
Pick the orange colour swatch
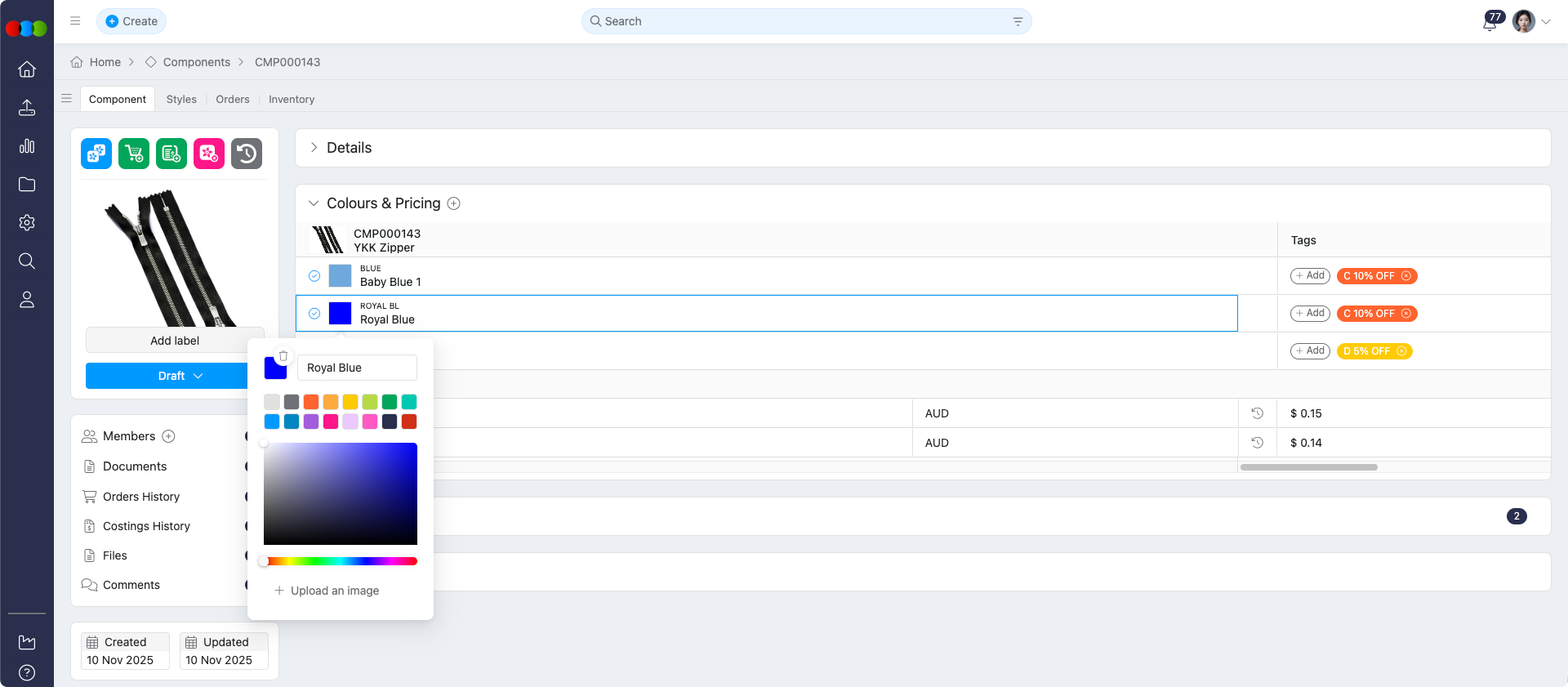coord(311,402)
